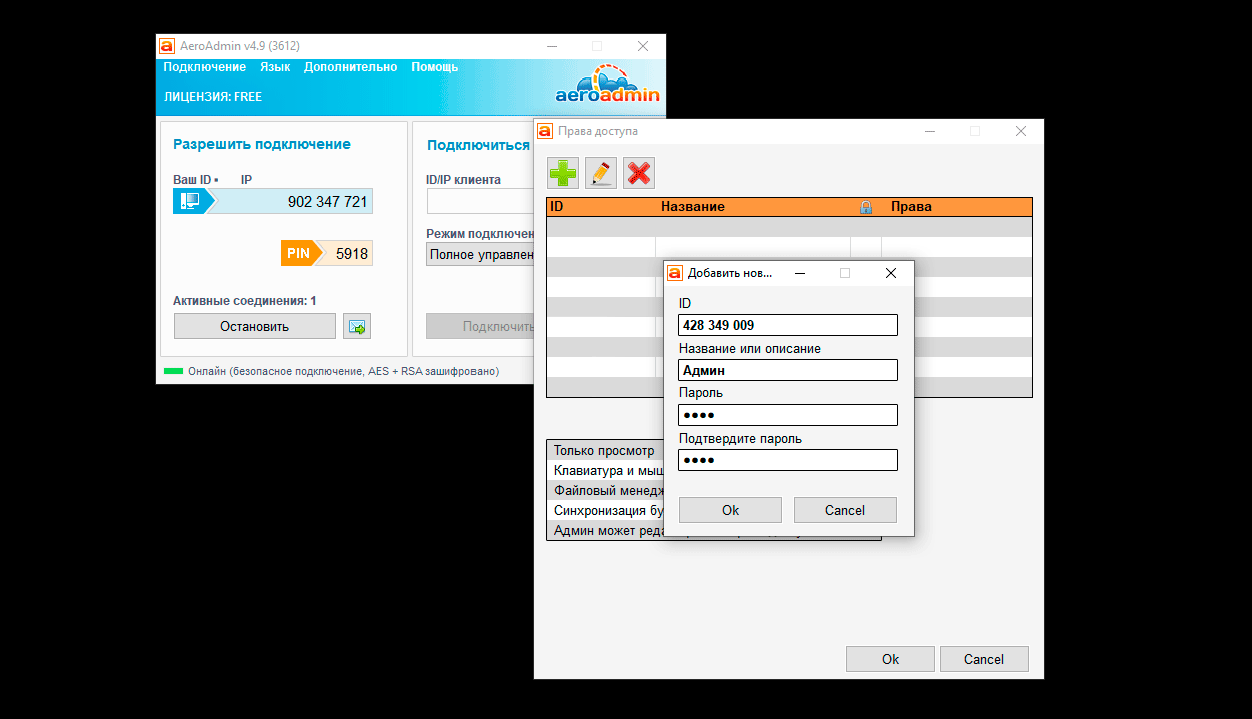The width and height of the screenshot is (1252, 719).
Task: Select the Только просмотр rights row
Action: tap(605, 450)
